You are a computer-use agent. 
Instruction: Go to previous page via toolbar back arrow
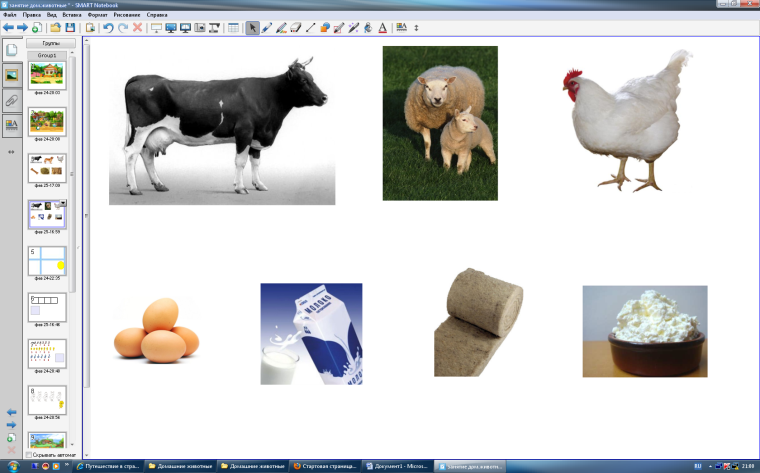[8, 28]
